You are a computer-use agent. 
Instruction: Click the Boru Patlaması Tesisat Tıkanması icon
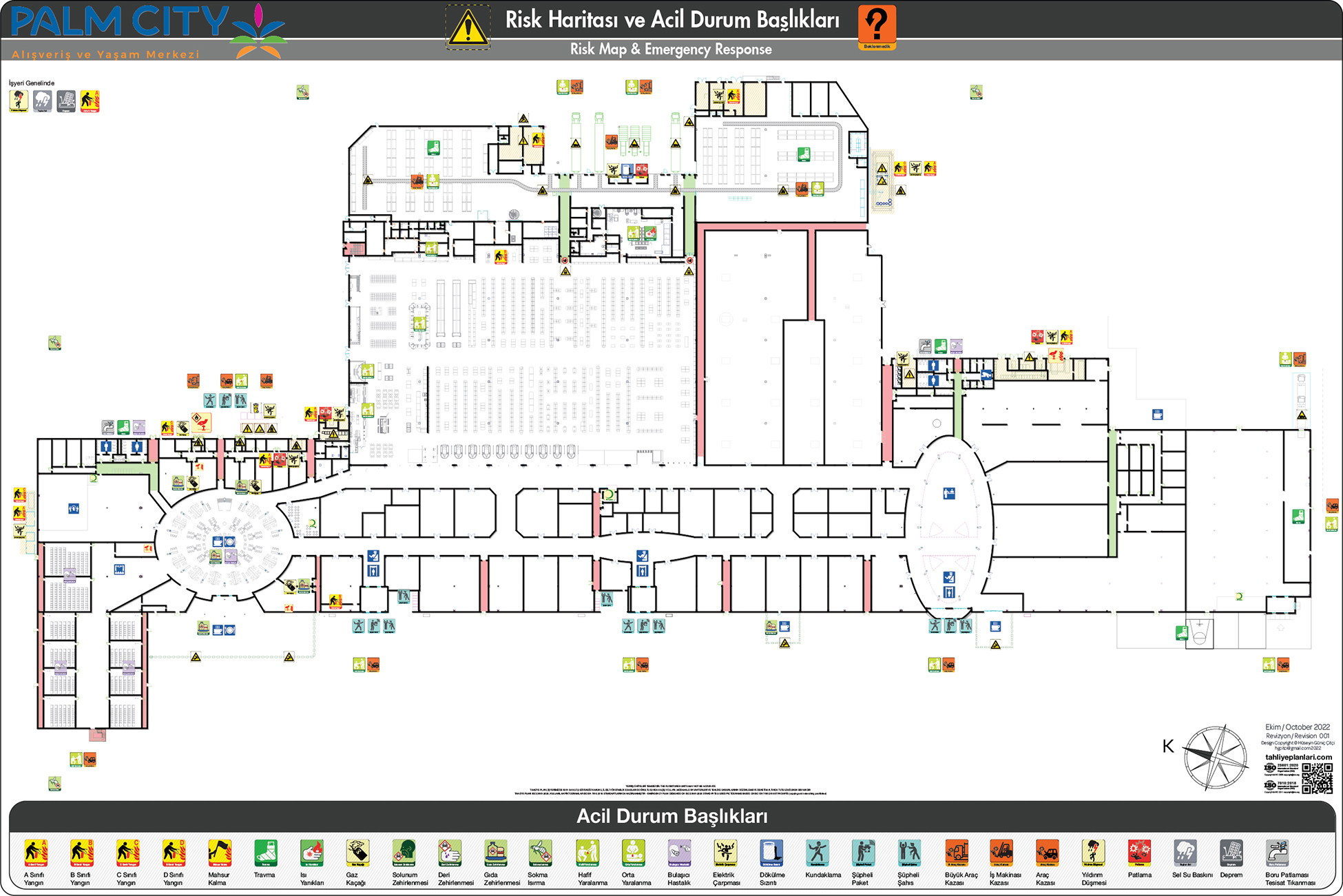(1277, 853)
